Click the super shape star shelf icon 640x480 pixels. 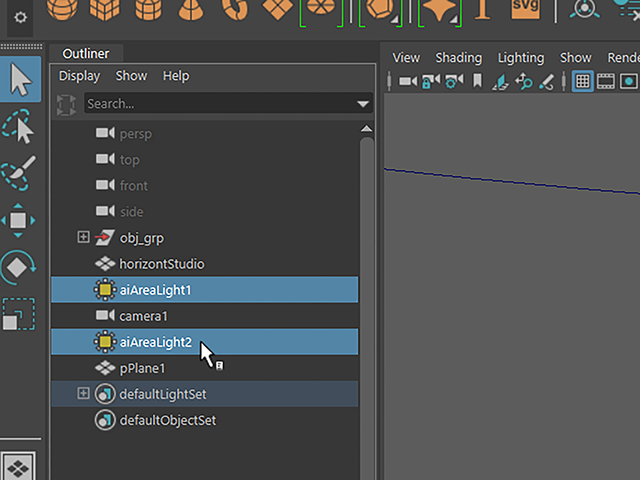click(x=440, y=10)
